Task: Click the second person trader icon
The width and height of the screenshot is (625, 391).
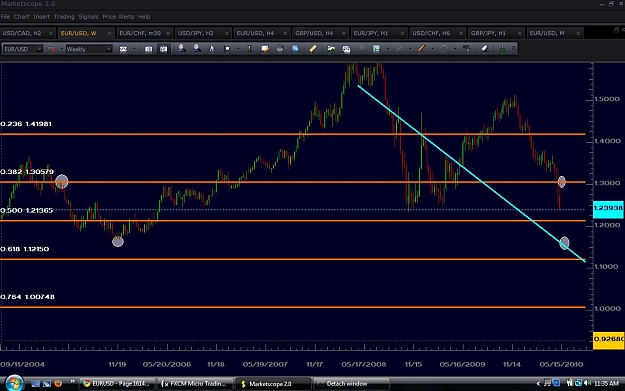Action: pyautogui.click(x=197, y=49)
